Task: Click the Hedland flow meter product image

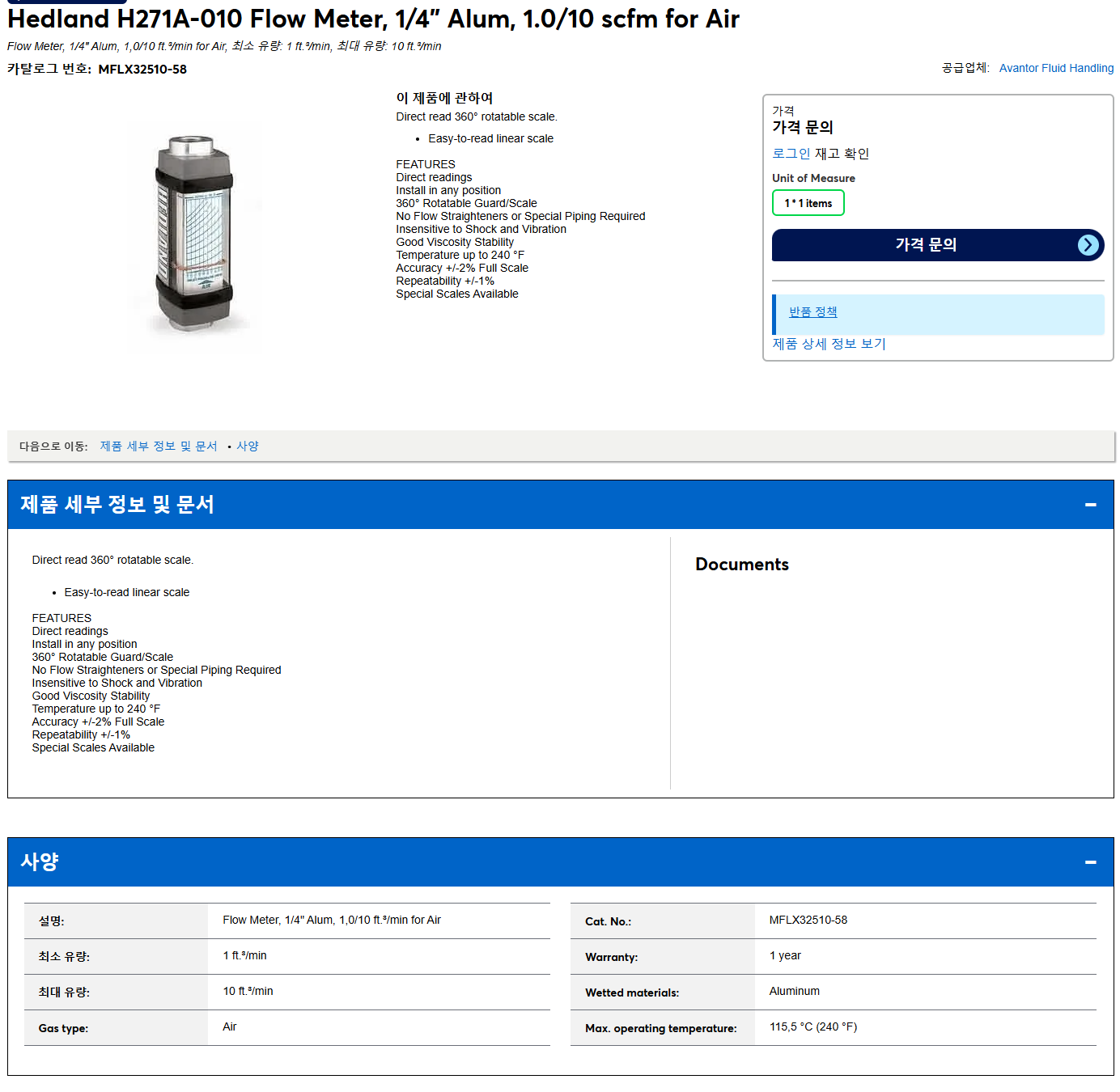Action: 194,235
